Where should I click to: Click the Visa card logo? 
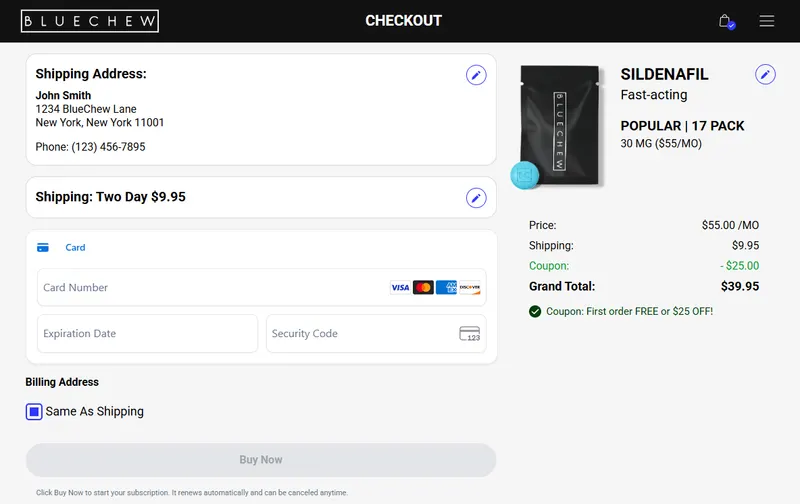[400, 288]
